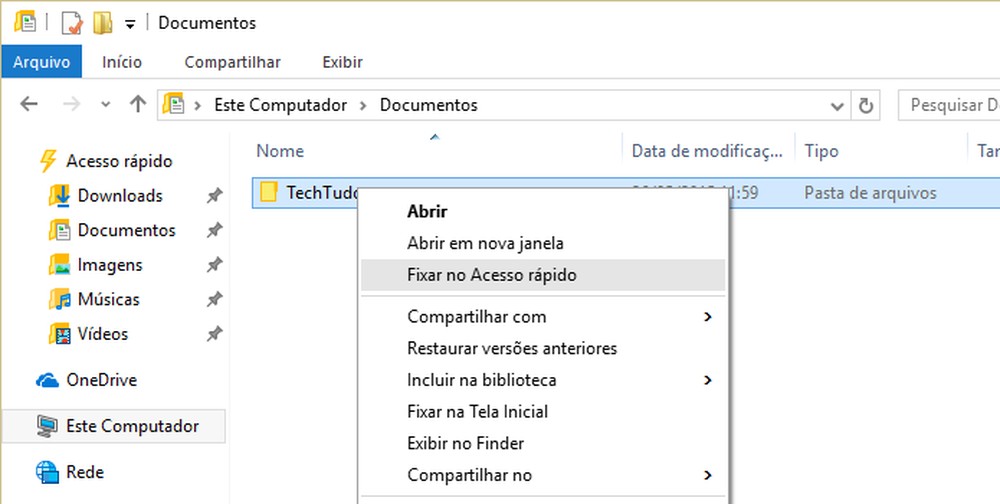Sort by Data de modificação column header
This screenshot has width=1000, height=504.
pyautogui.click(x=709, y=151)
